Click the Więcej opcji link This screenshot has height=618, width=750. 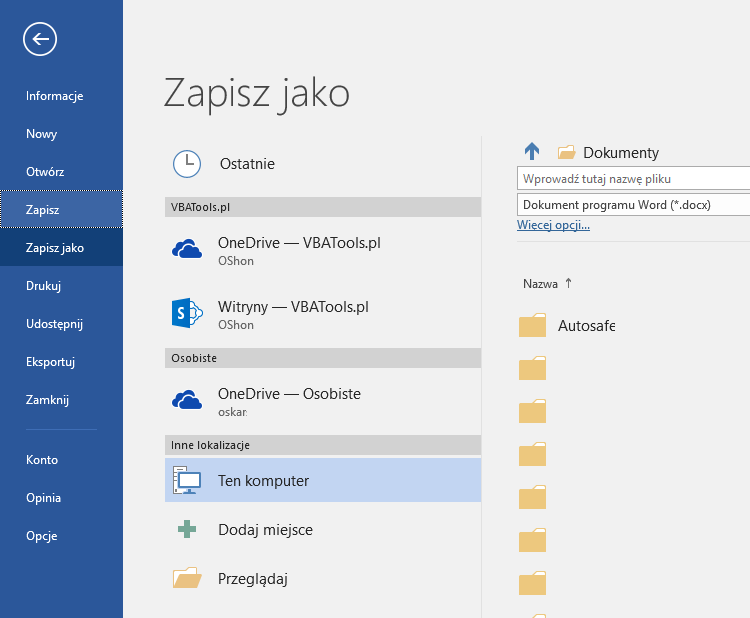pos(553,225)
